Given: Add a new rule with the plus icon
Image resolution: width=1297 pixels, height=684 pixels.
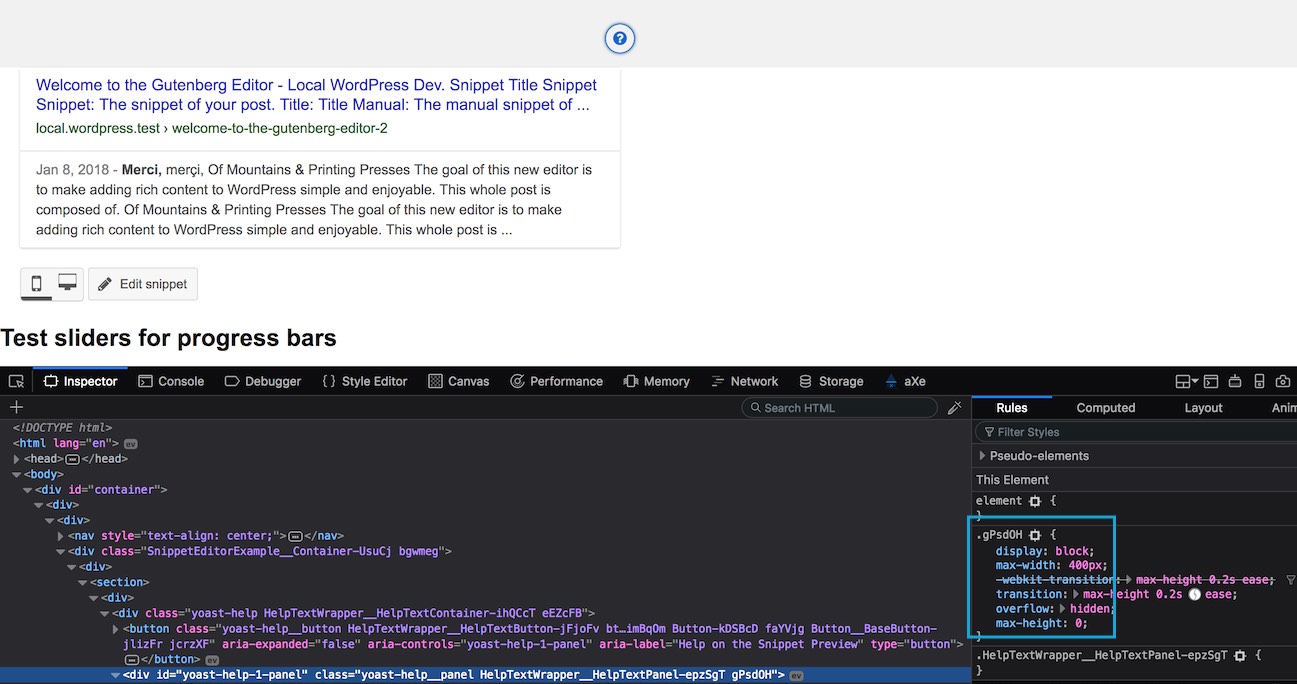Looking at the screenshot, I should coord(15,407).
